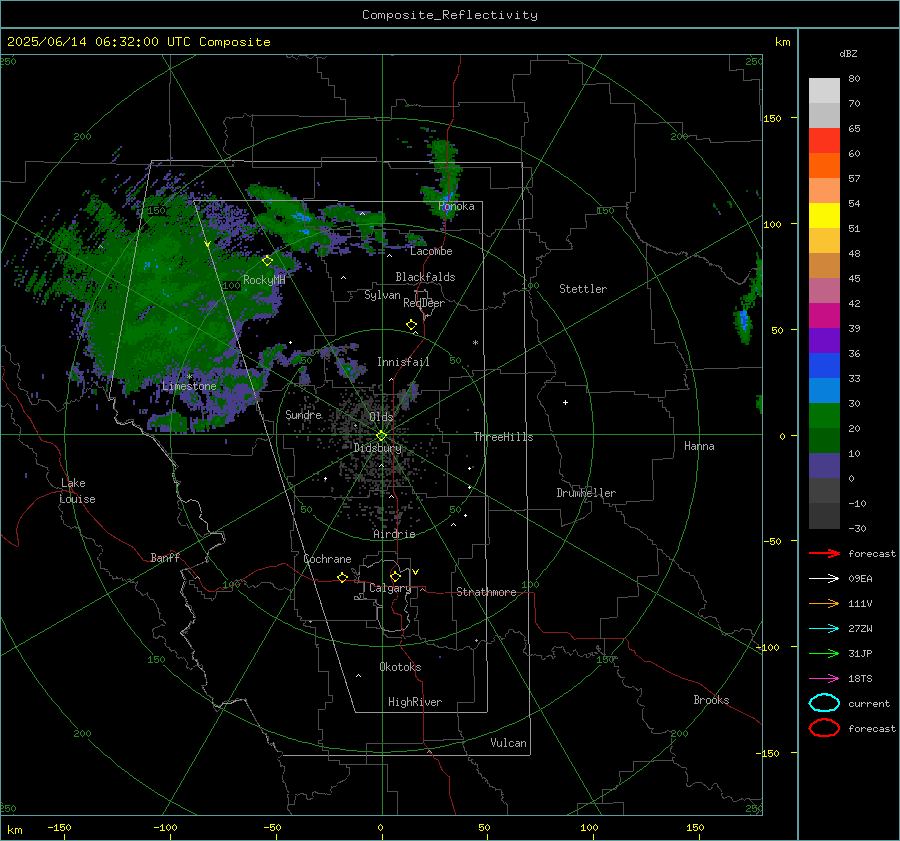
Task: Click the yellow diamond marker at RockyMH
Action: (267, 261)
